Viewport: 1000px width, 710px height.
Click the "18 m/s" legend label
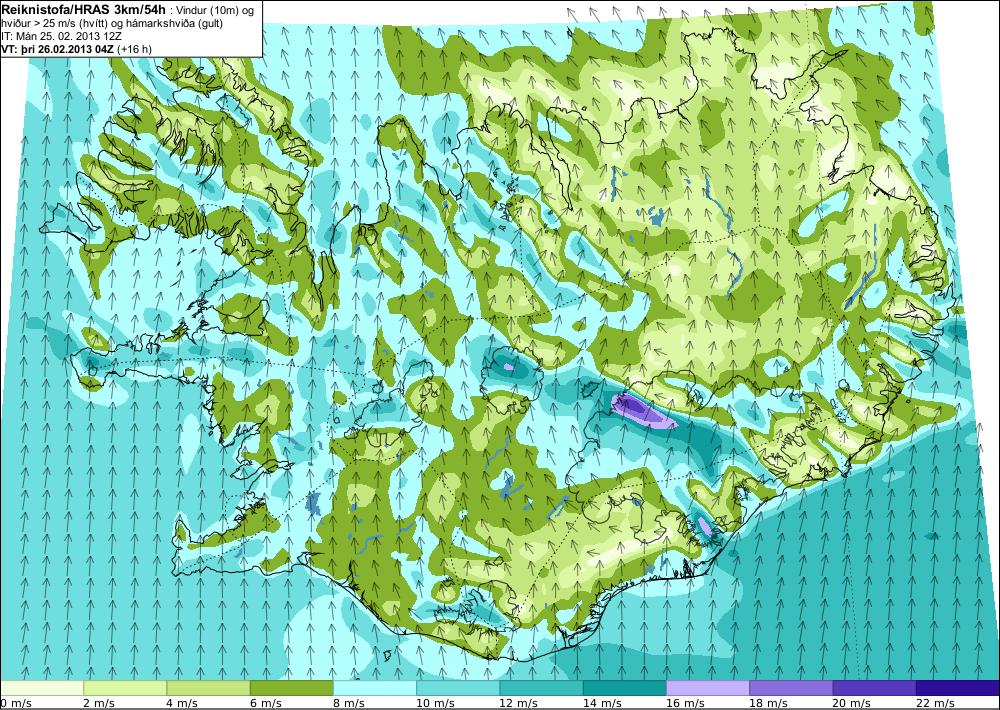pyautogui.click(x=768, y=703)
